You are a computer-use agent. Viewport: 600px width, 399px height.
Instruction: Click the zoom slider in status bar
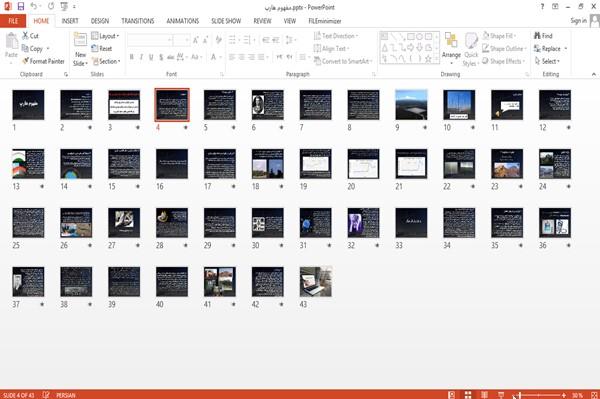click(x=540, y=395)
